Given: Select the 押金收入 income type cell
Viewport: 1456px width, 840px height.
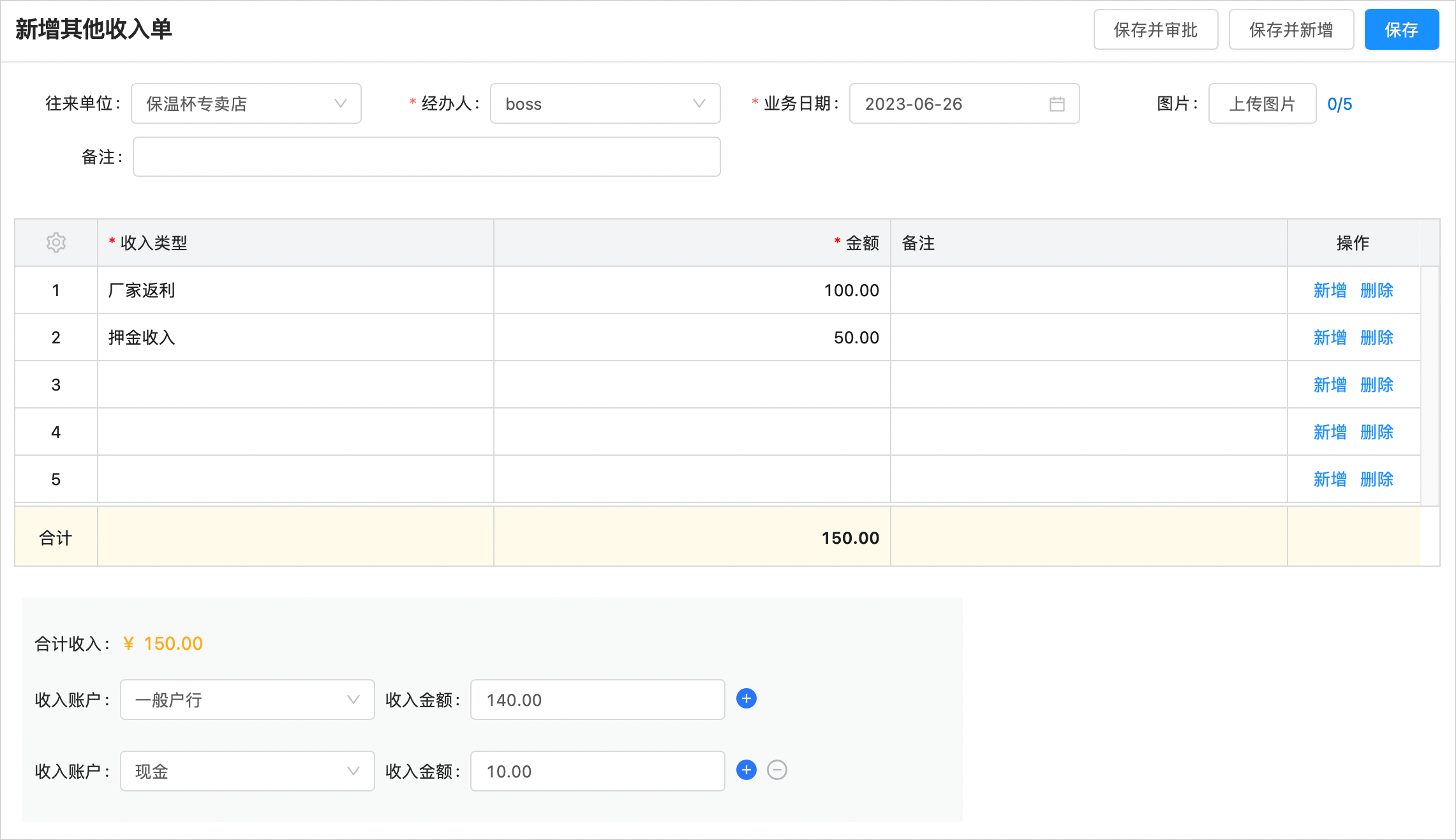Looking at the screenshot, I should [296, 338].
